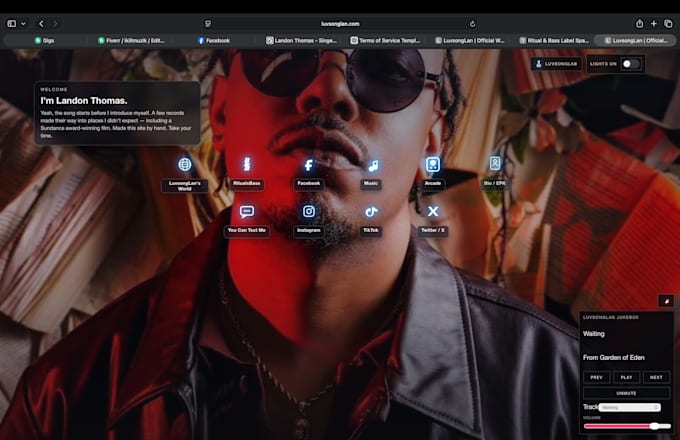Click the LUVSONGLAB button at top right

click(557, 64)
